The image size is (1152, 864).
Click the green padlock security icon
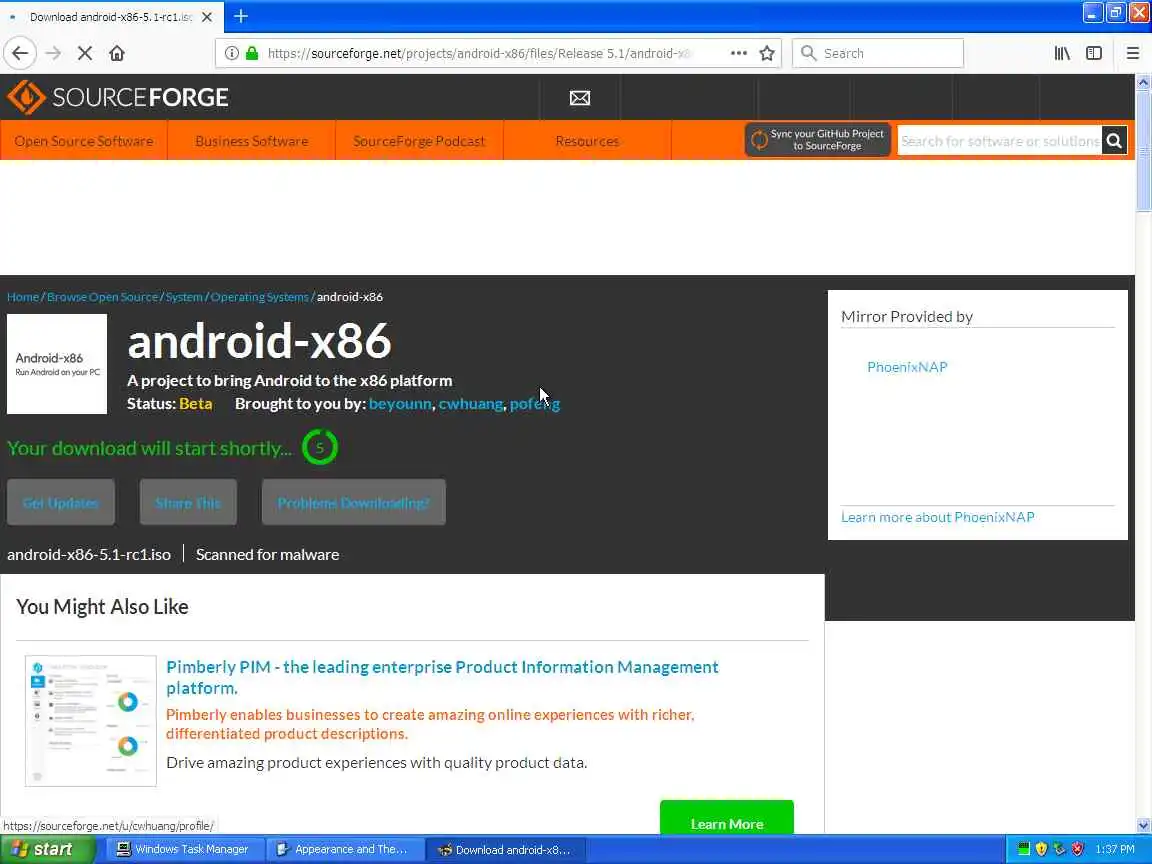(252, 53)
